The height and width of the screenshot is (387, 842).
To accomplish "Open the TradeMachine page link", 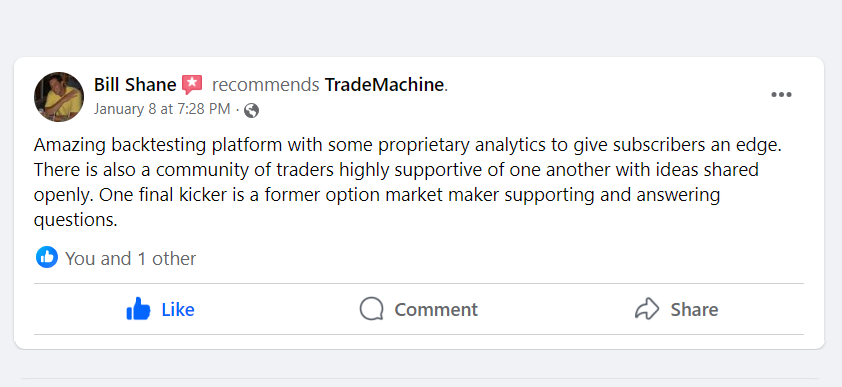I will [384, 85].
